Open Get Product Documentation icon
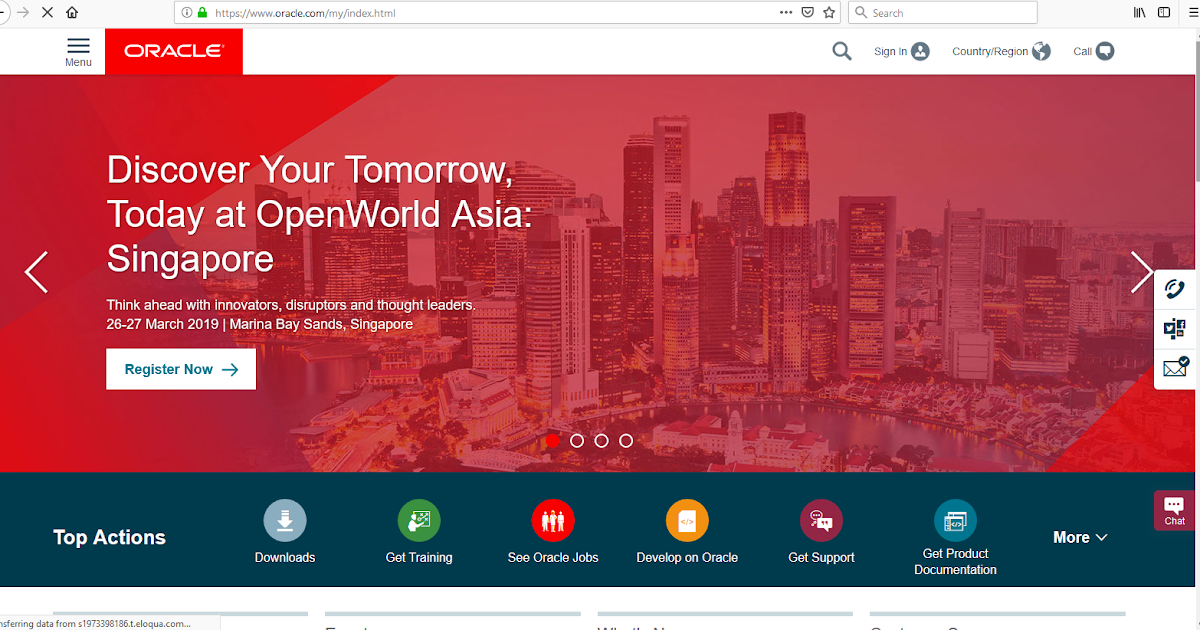This screenshot has width=1200, height=630. (955, 520)
